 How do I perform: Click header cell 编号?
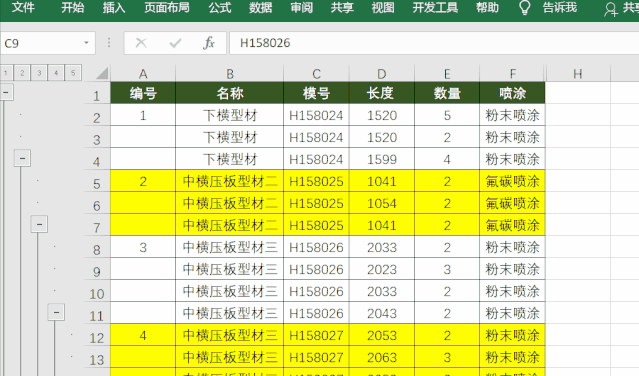(x=143, y=93)
